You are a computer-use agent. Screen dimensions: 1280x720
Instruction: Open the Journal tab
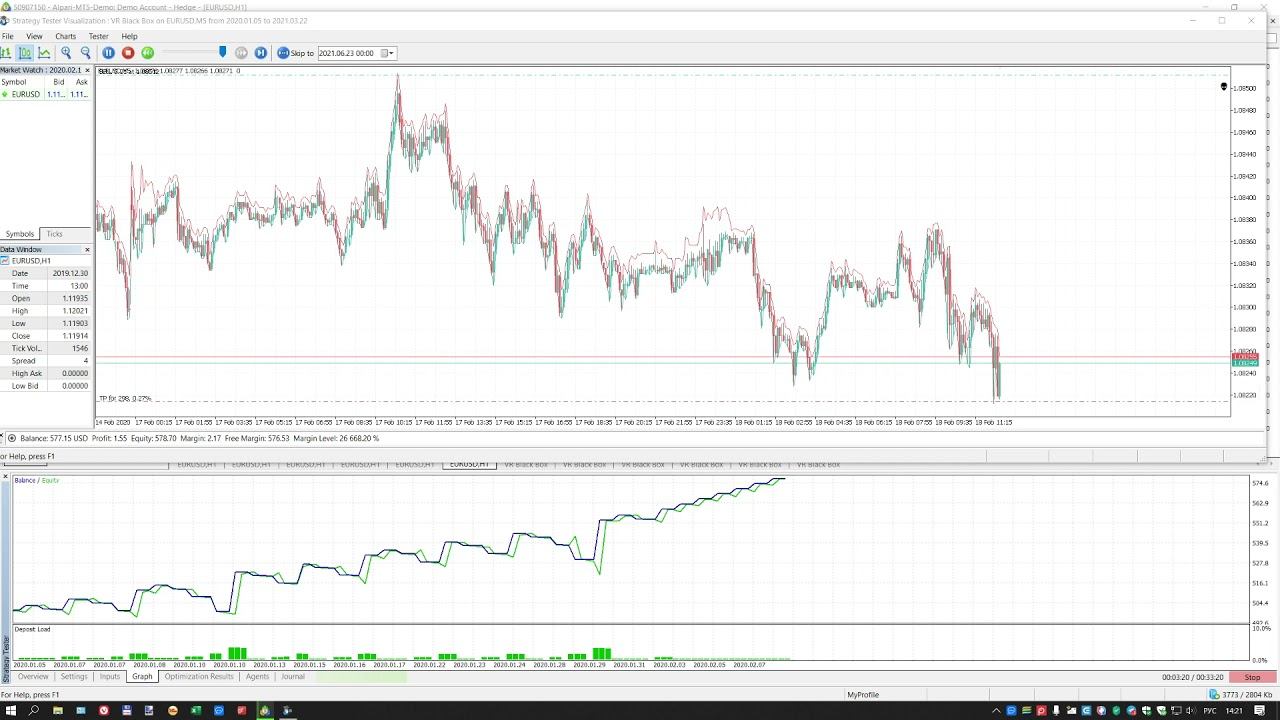pyautogui.click(x=293, y=677)
